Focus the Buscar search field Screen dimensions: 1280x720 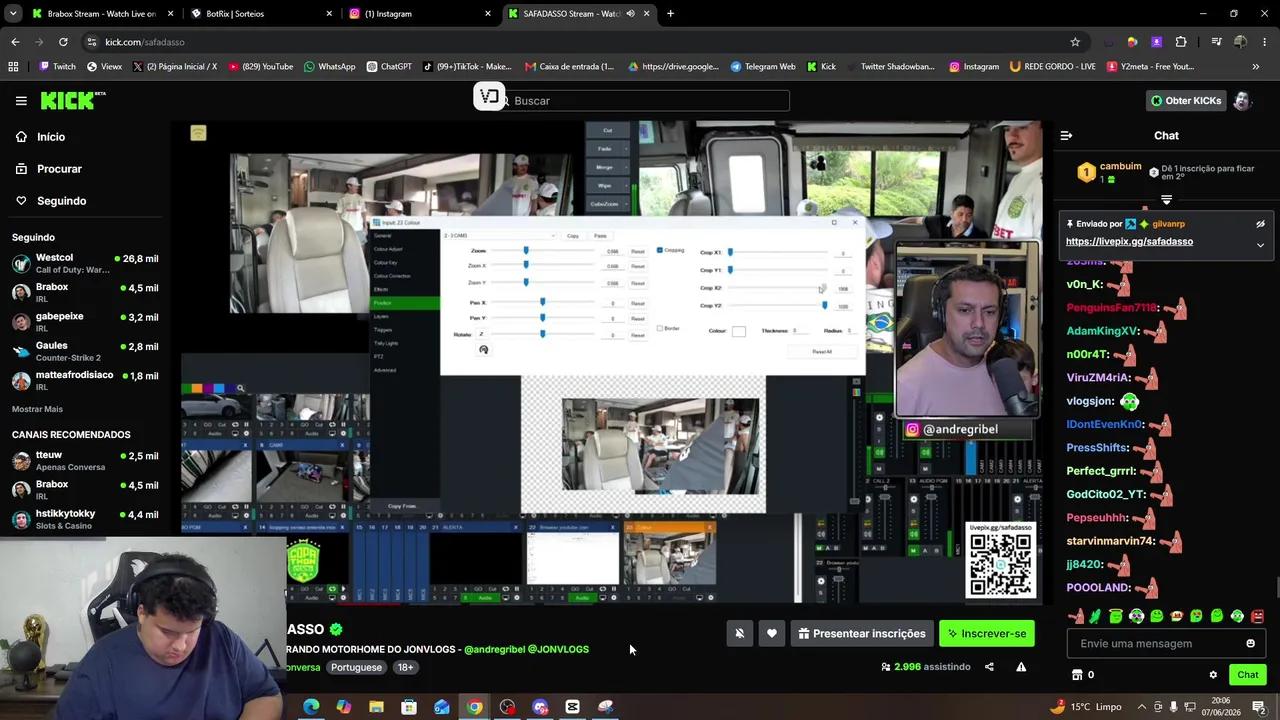click(x=645, y=100)
